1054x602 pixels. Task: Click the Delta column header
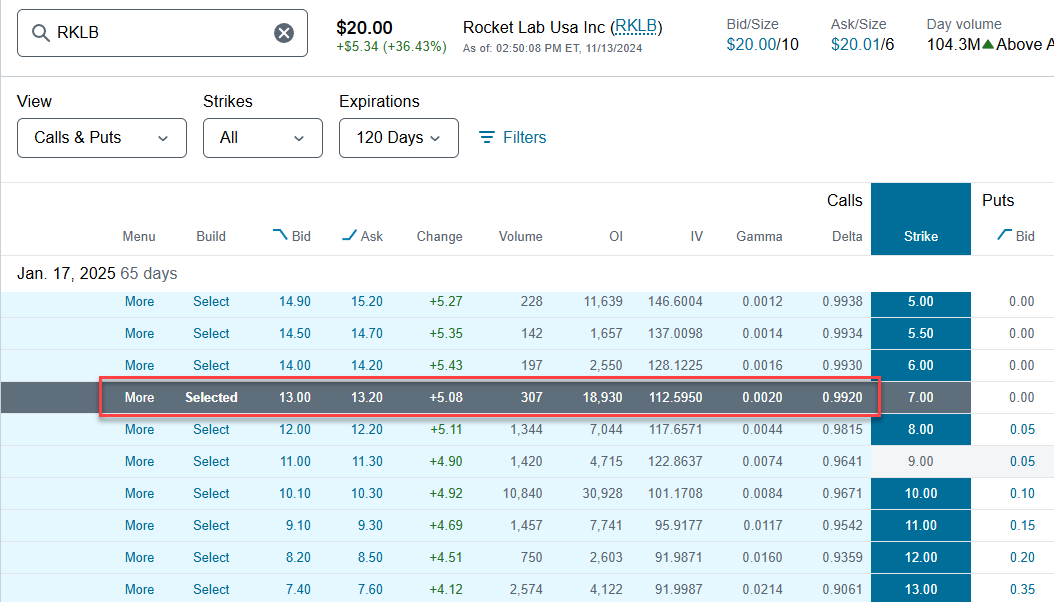(x=847, y=236)
